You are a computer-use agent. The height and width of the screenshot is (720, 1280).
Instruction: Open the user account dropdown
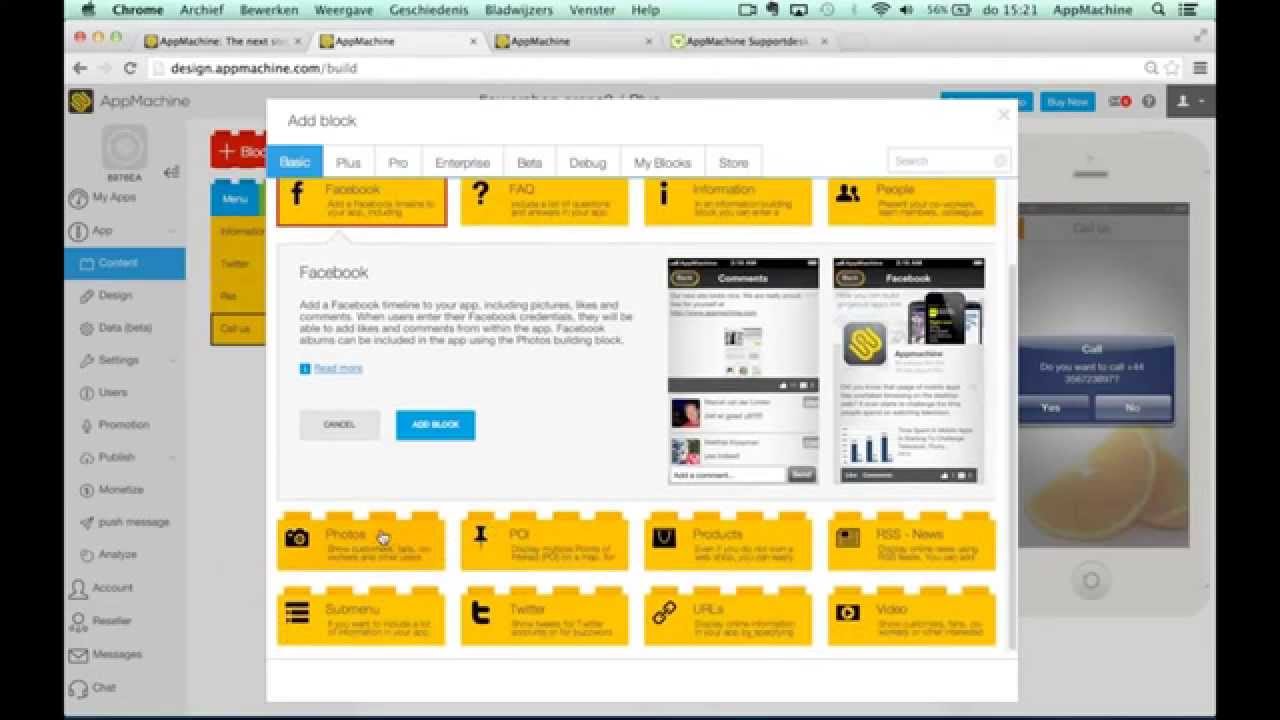coord(1191,102)
